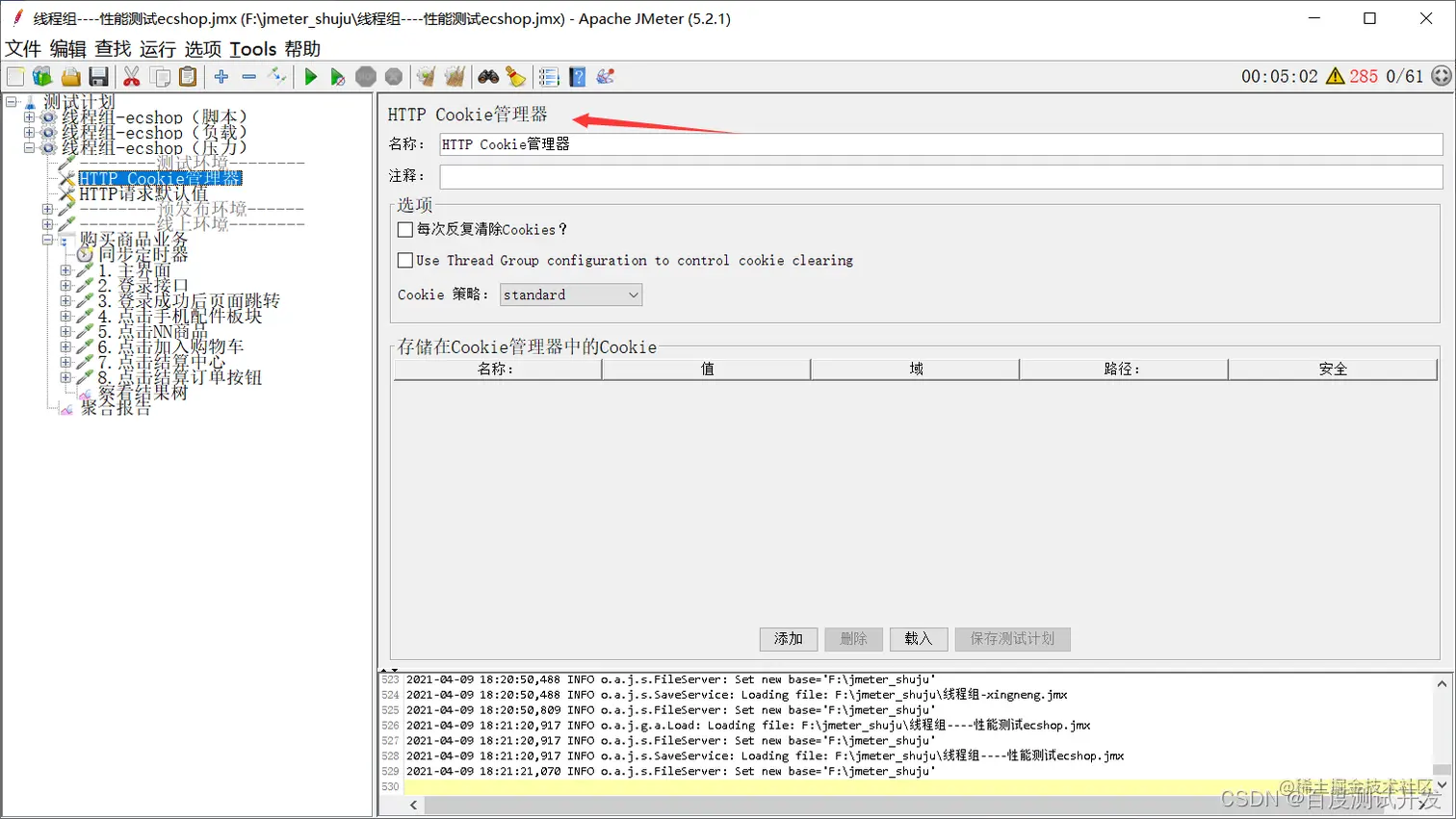Viewport: 1456px width, 819px height.
Task: Expand '8. 点击结算订单按钮' node
Action: [65, 377]
